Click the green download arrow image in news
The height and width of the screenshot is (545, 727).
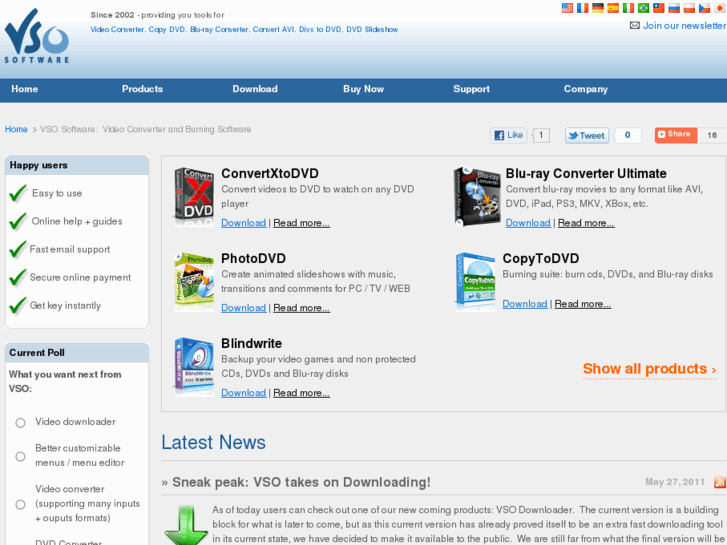(x=186, y=525)
